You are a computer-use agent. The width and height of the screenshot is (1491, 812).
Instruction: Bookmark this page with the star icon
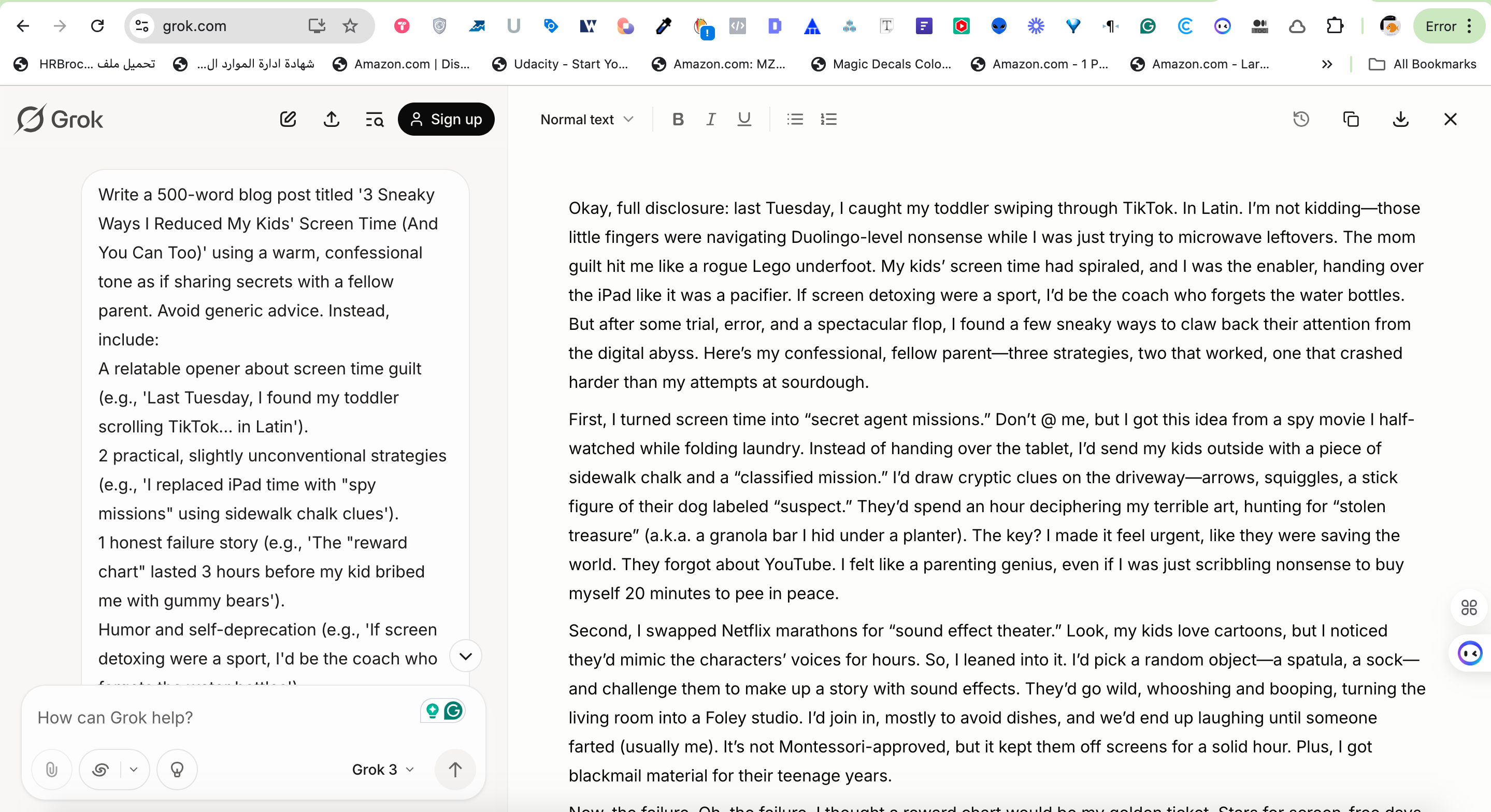click(350, 26)
